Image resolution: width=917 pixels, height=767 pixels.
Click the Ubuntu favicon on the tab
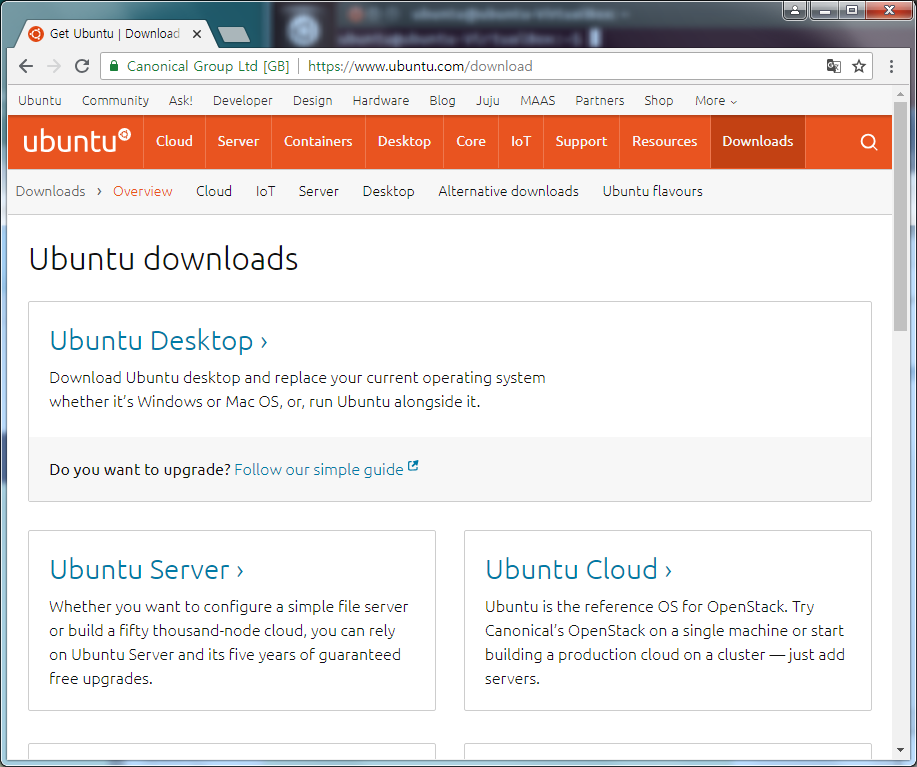[x=36, y=34]
